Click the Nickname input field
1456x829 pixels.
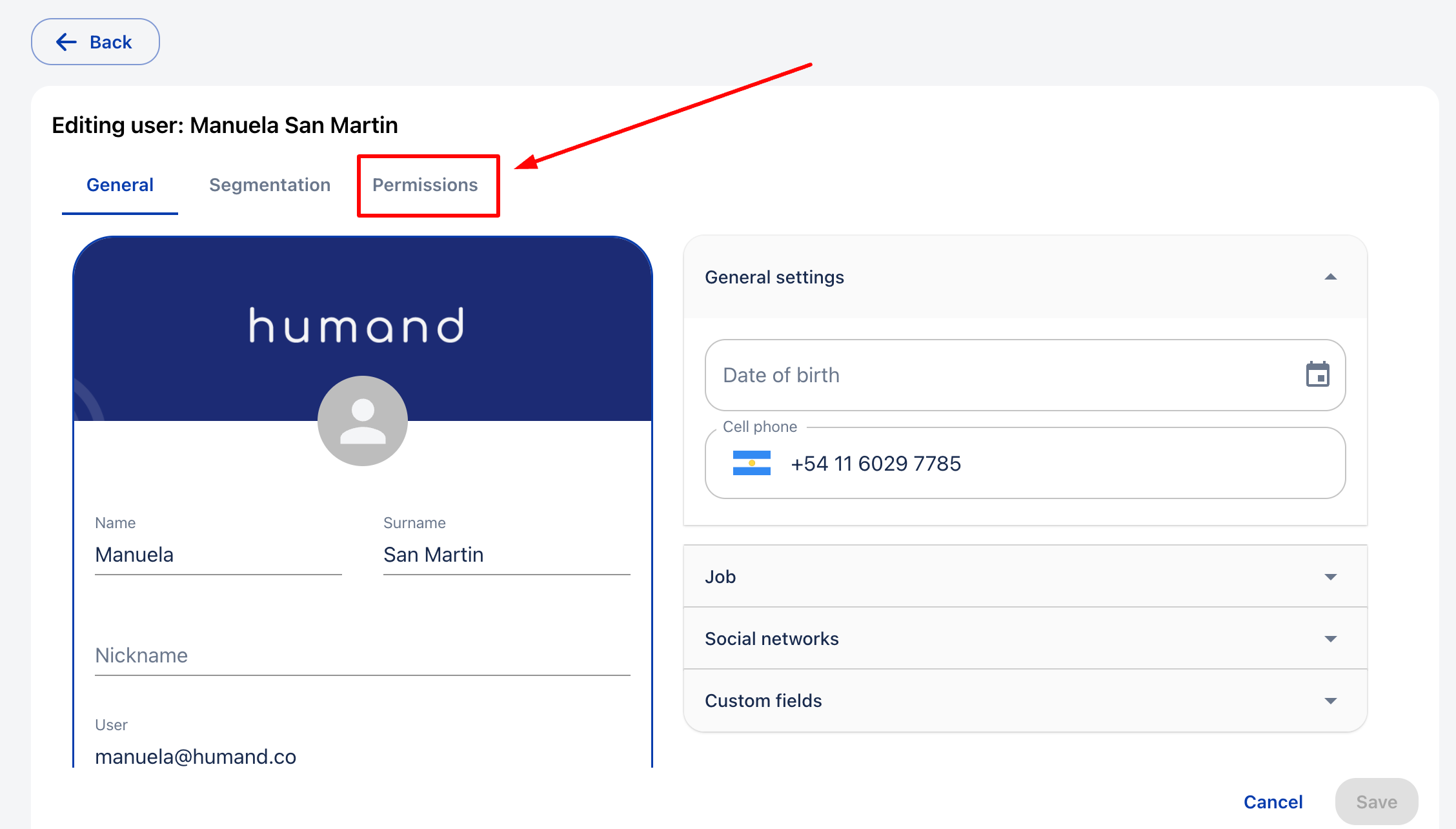362,656
